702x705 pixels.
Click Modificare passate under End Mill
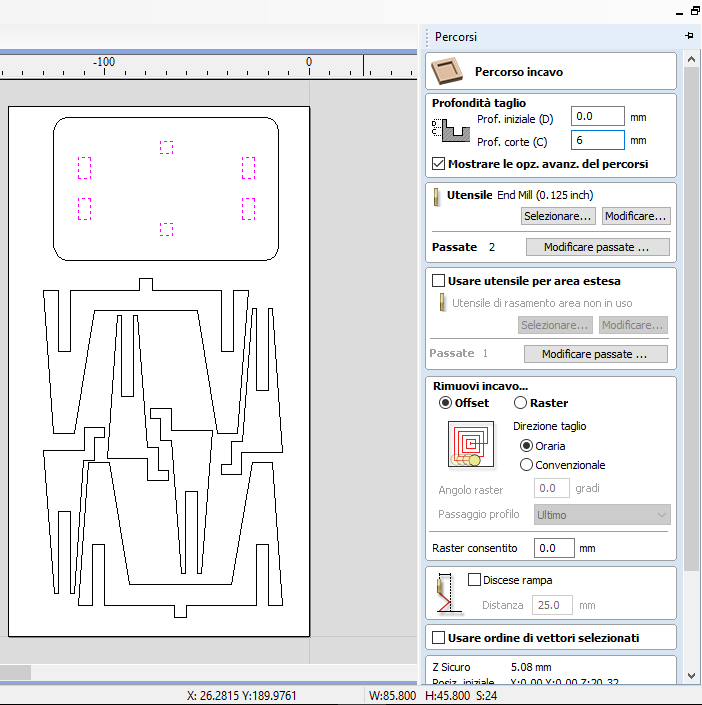pos(598,247)
